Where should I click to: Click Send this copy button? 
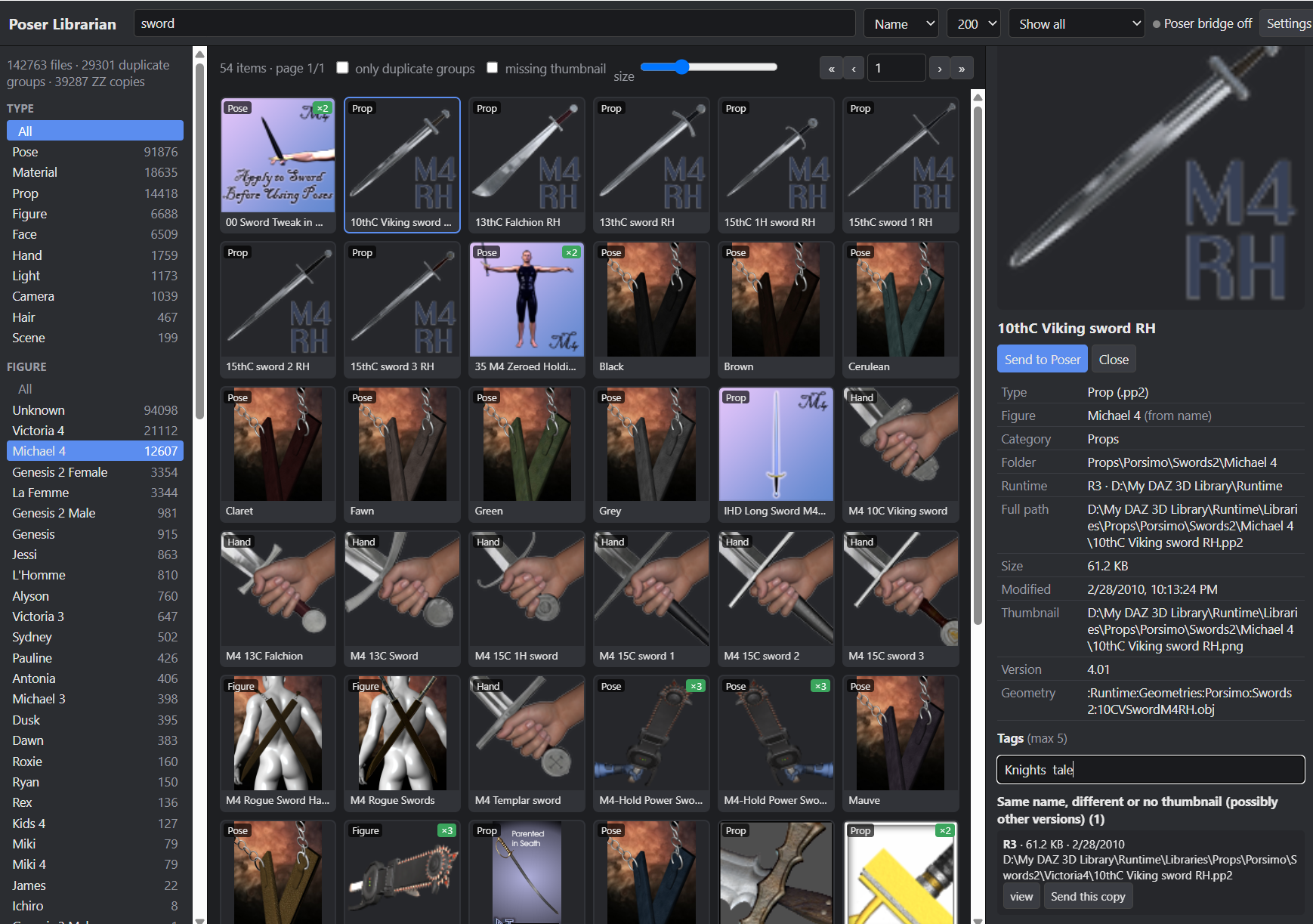(1088, 897)
